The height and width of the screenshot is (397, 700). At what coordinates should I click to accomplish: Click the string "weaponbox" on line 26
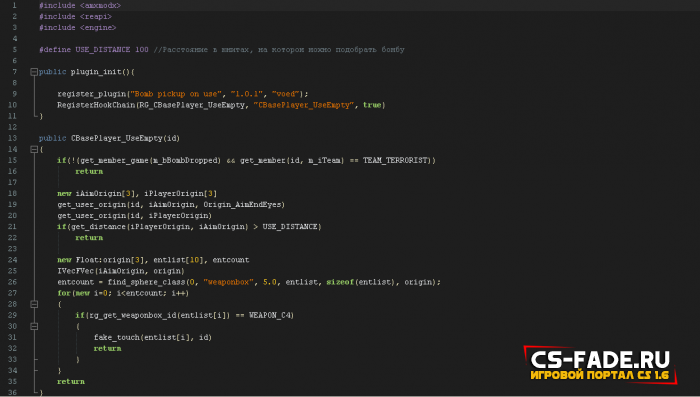229,282
